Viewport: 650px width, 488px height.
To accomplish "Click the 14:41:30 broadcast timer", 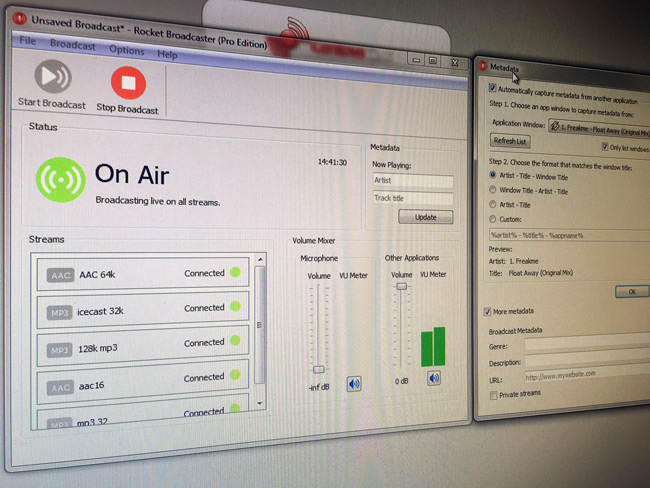I will coord(332,162).
